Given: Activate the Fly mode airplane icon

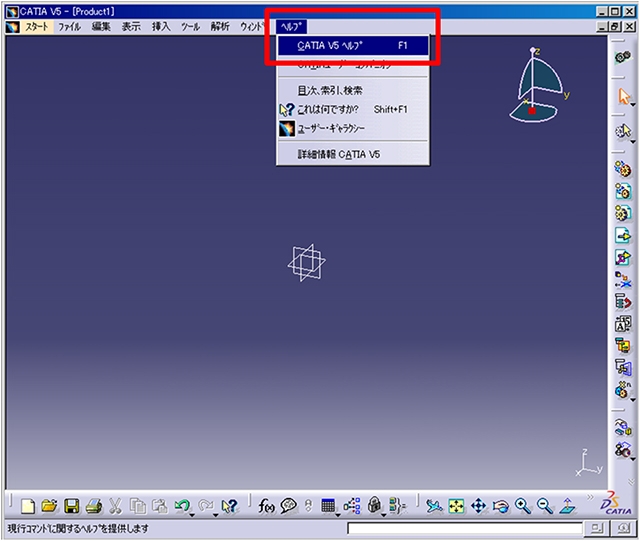Looking at the screenshot, I should [x=434, y=507].
